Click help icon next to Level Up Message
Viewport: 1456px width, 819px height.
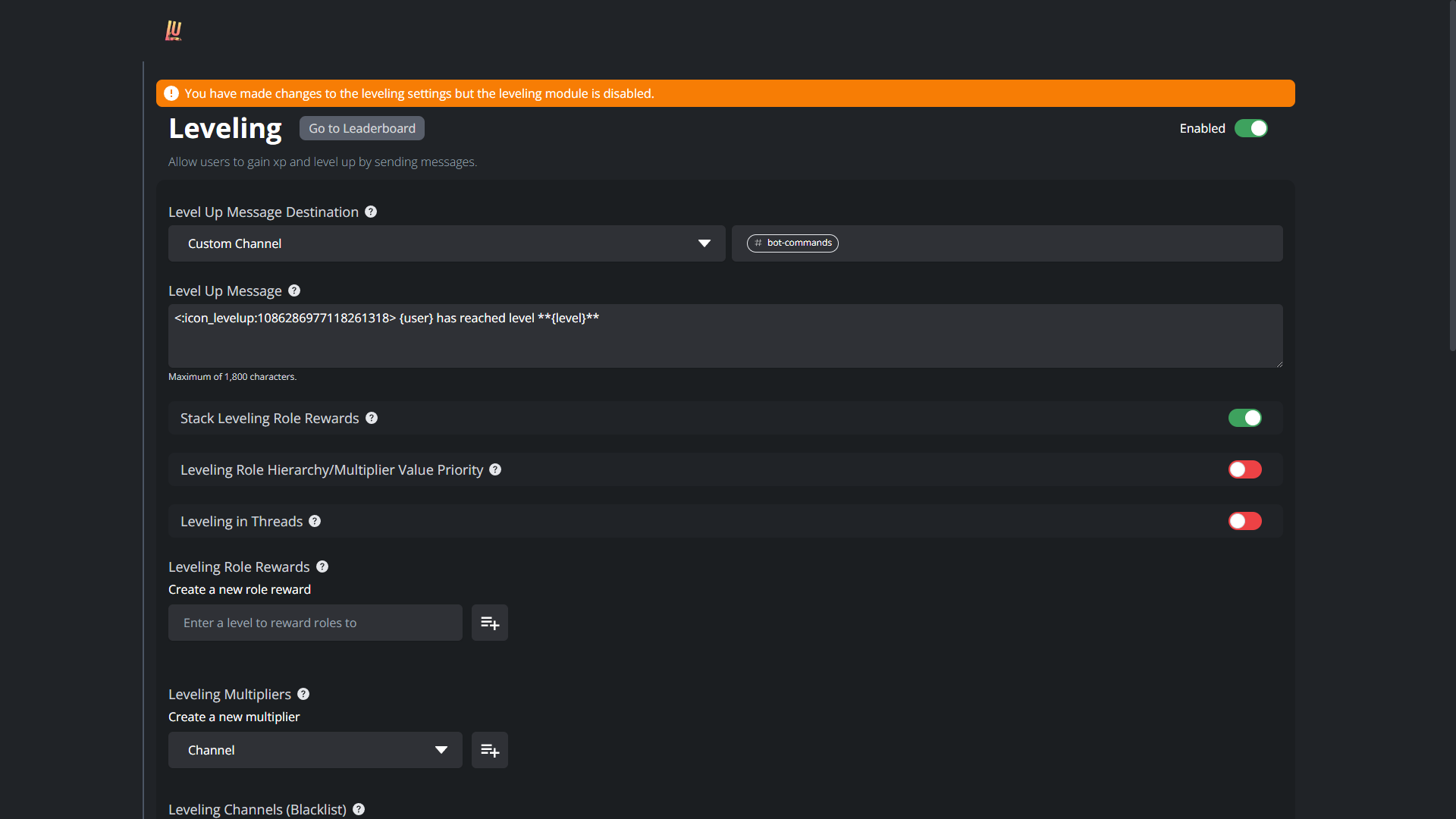tap(294, 291)
